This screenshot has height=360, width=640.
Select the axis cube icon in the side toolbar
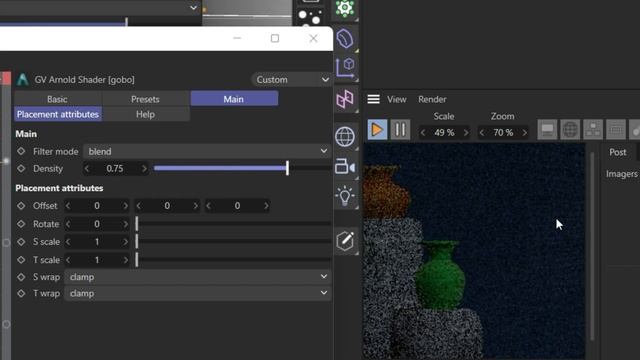pos(345,67)
